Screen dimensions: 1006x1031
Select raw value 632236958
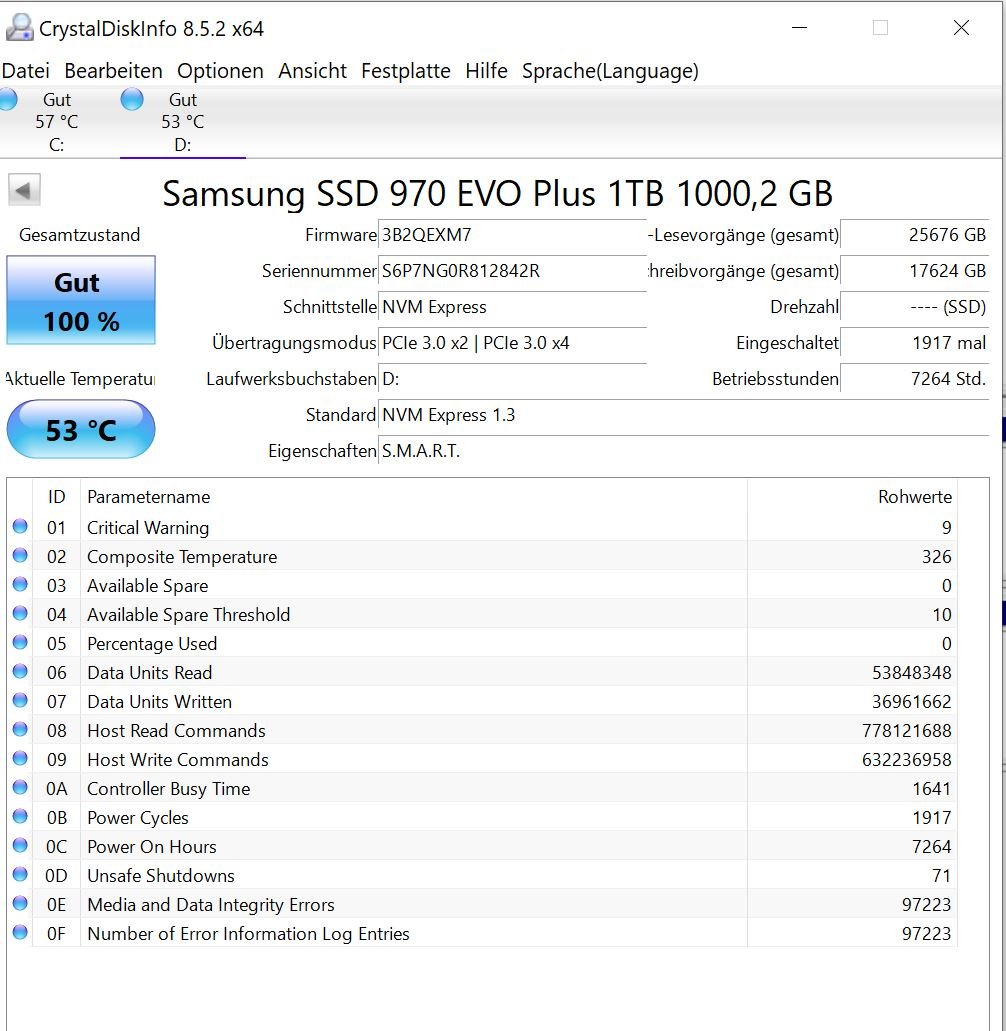click(x=907, y=759)
